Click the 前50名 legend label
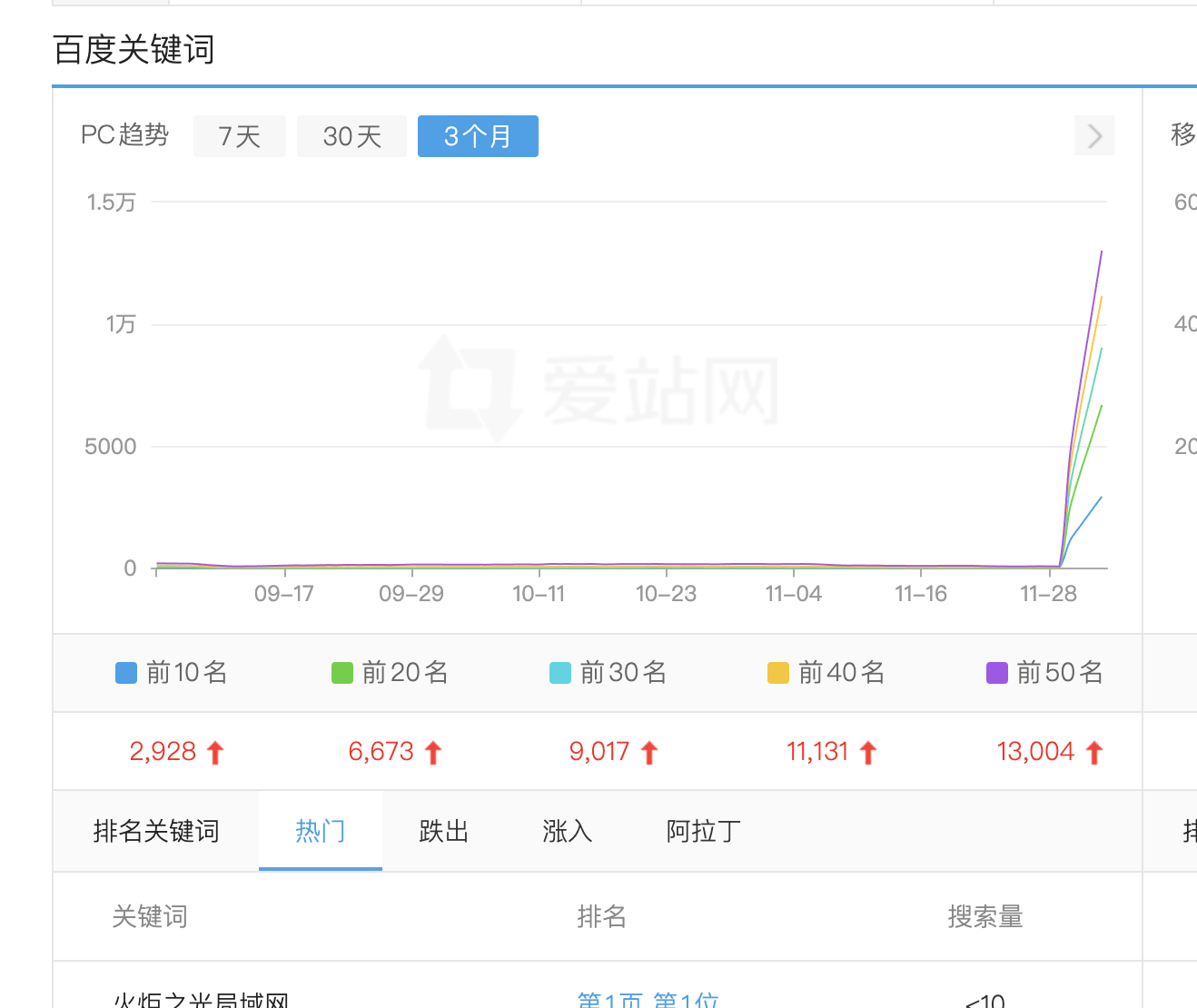The height and width of the screenshot is (1008, 1197). click(1060, 673)
